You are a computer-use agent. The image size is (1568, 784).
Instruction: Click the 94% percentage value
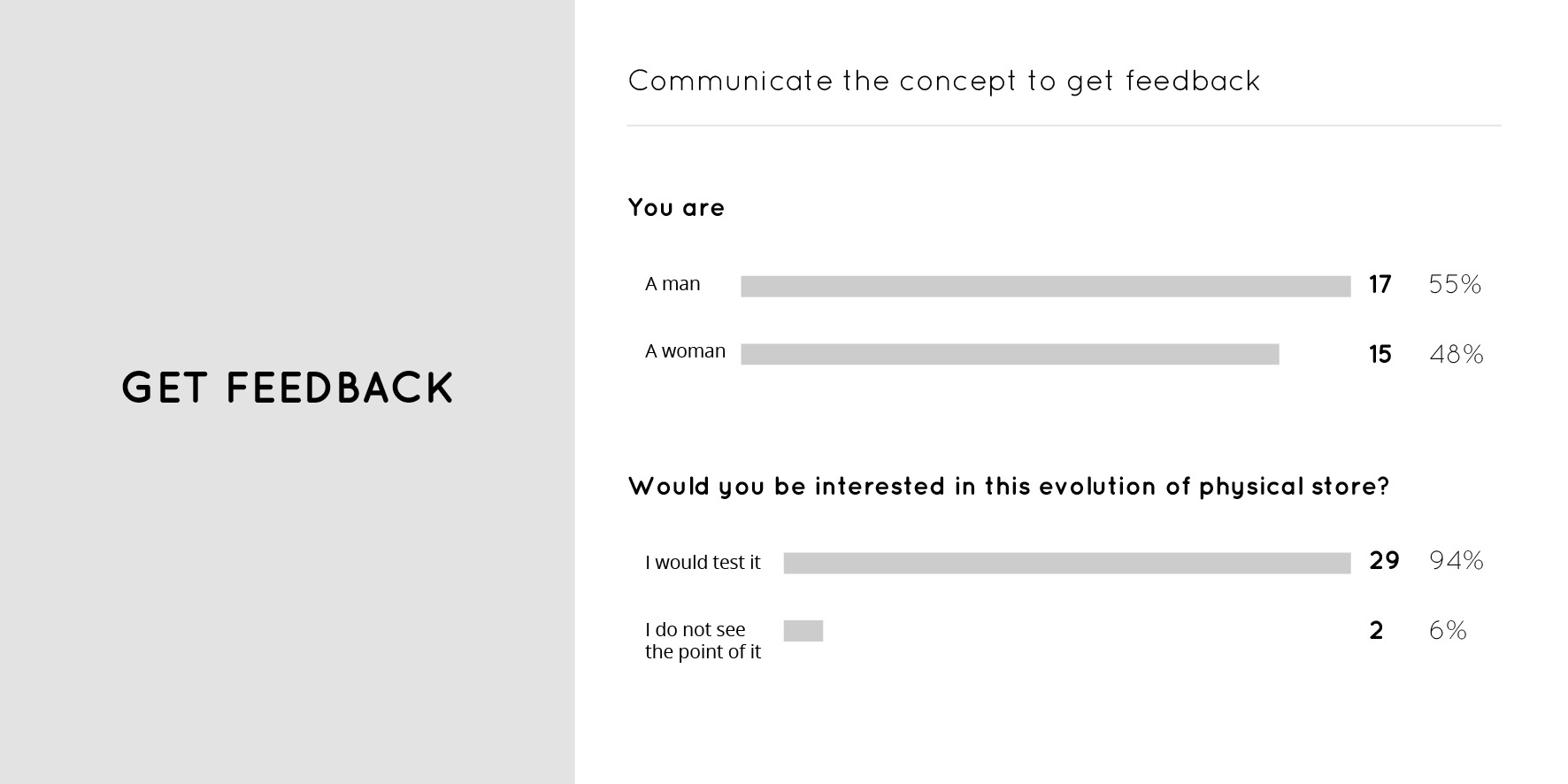tap(1457, 560)
